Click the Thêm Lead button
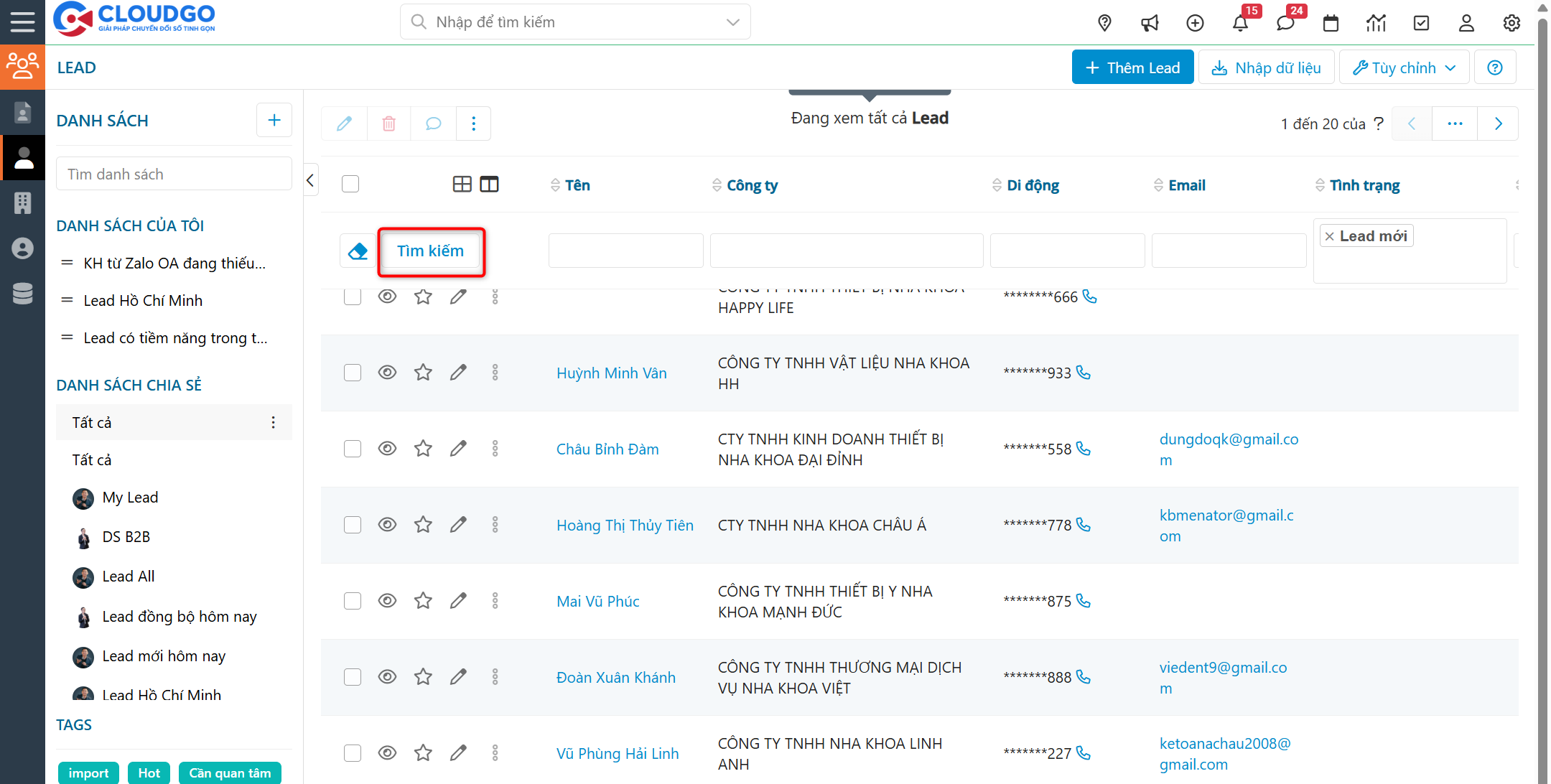 (1132, 67)
